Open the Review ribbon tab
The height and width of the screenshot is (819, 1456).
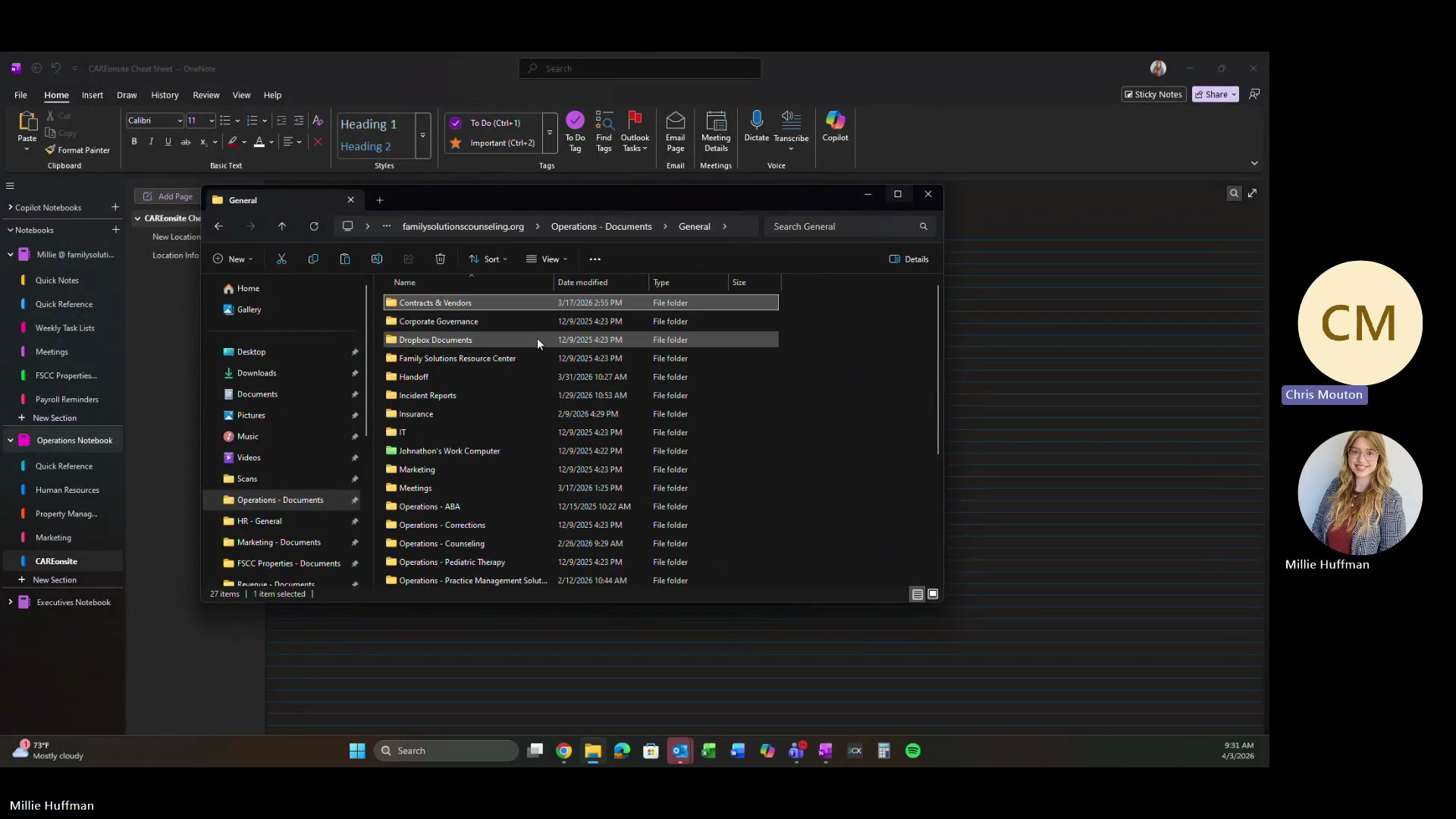tap(206, 96)
